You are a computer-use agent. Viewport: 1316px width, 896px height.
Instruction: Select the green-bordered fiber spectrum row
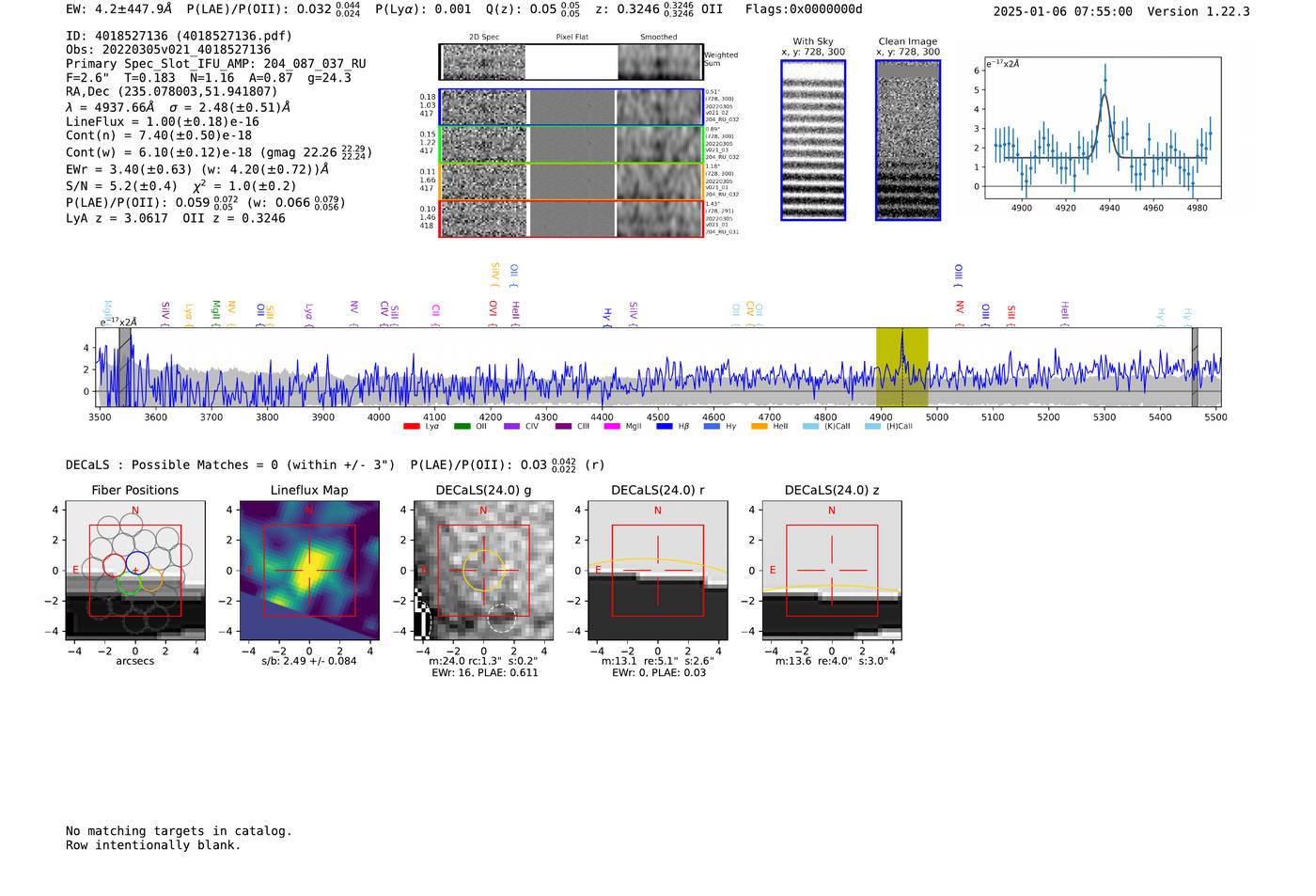click(572, 145)
